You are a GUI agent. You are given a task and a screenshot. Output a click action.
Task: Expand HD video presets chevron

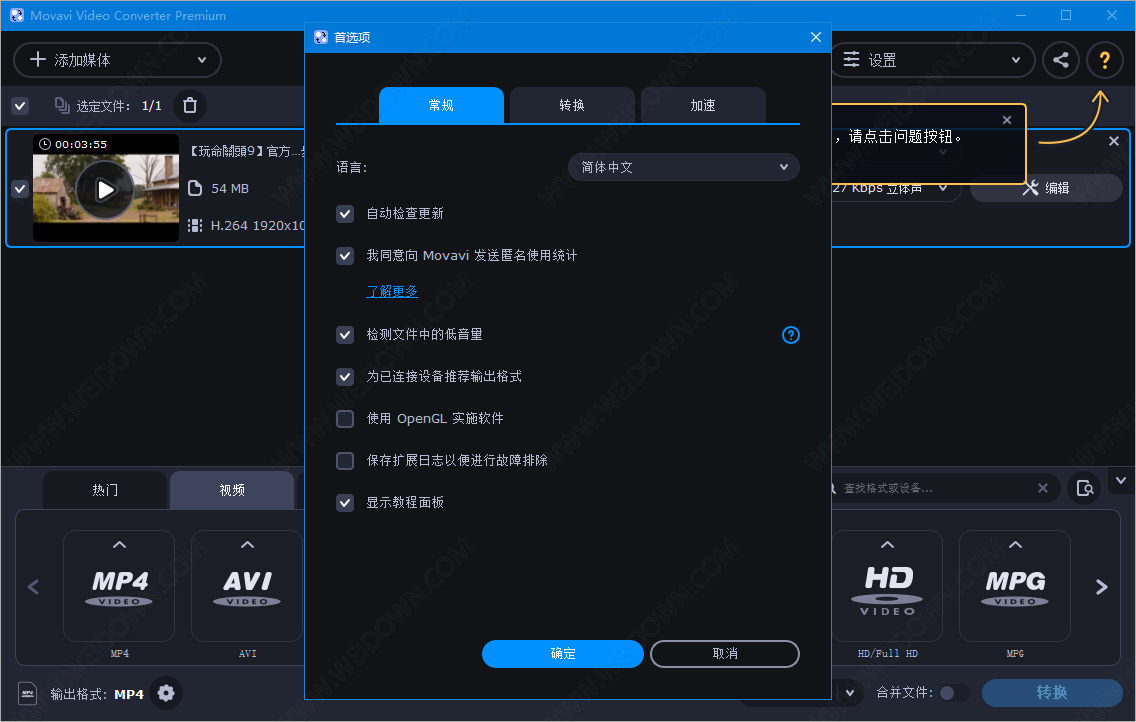pyautogui.click(x=888, y=545)
